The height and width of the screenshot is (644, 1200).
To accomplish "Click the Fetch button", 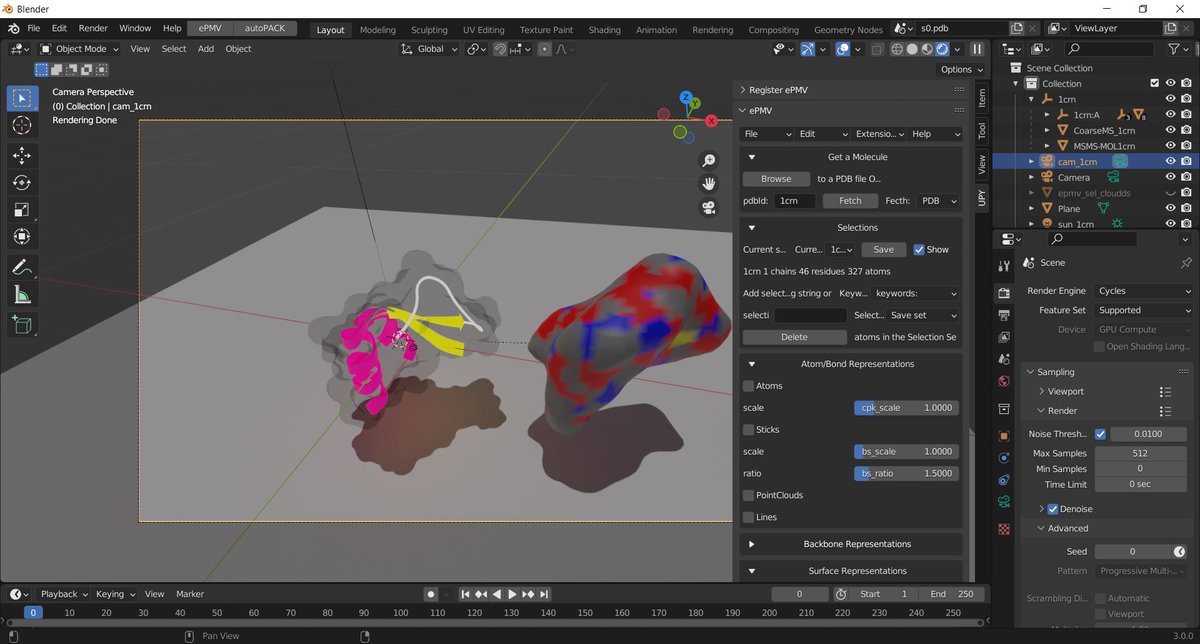I will (850, 201).
